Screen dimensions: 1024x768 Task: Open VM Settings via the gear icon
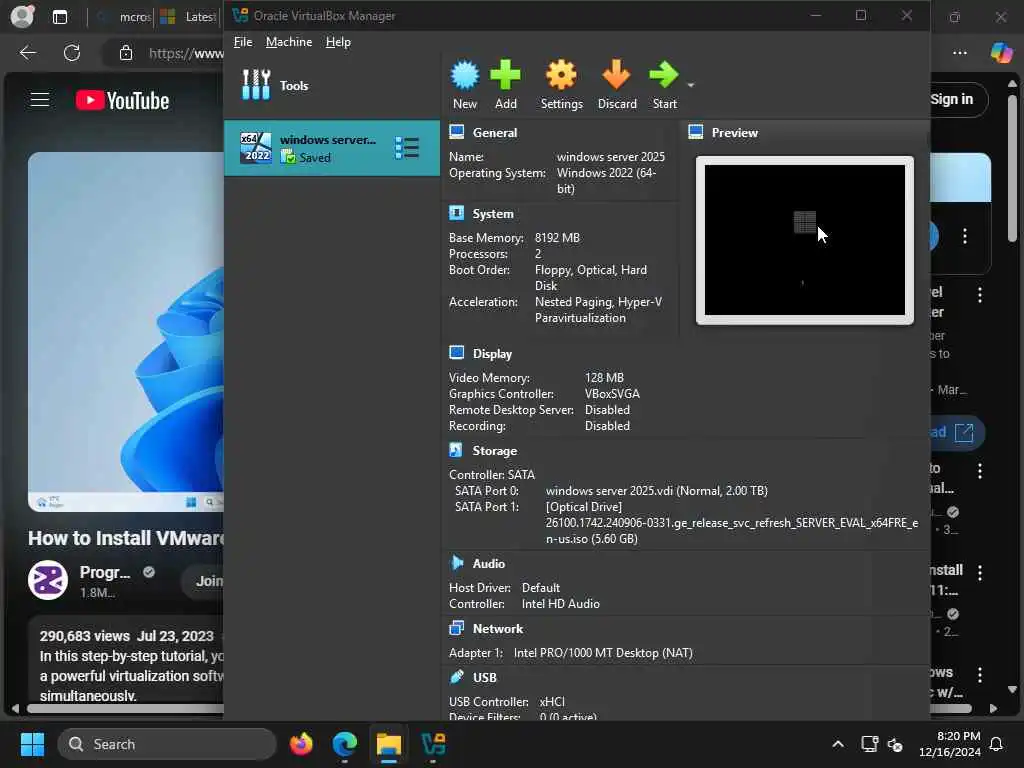click(561, 84)
